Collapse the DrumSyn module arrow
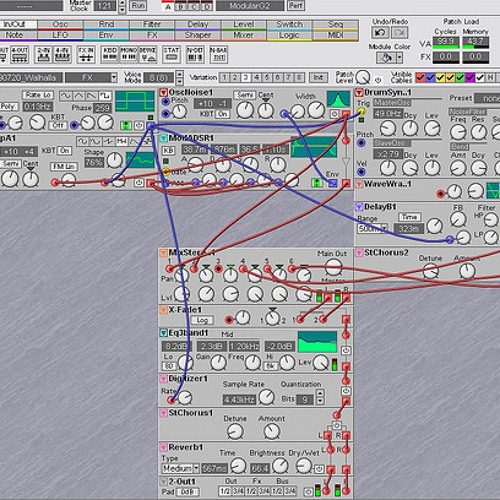Image resolution: width=500 pixels, height=500 pixels. [359, 92]
